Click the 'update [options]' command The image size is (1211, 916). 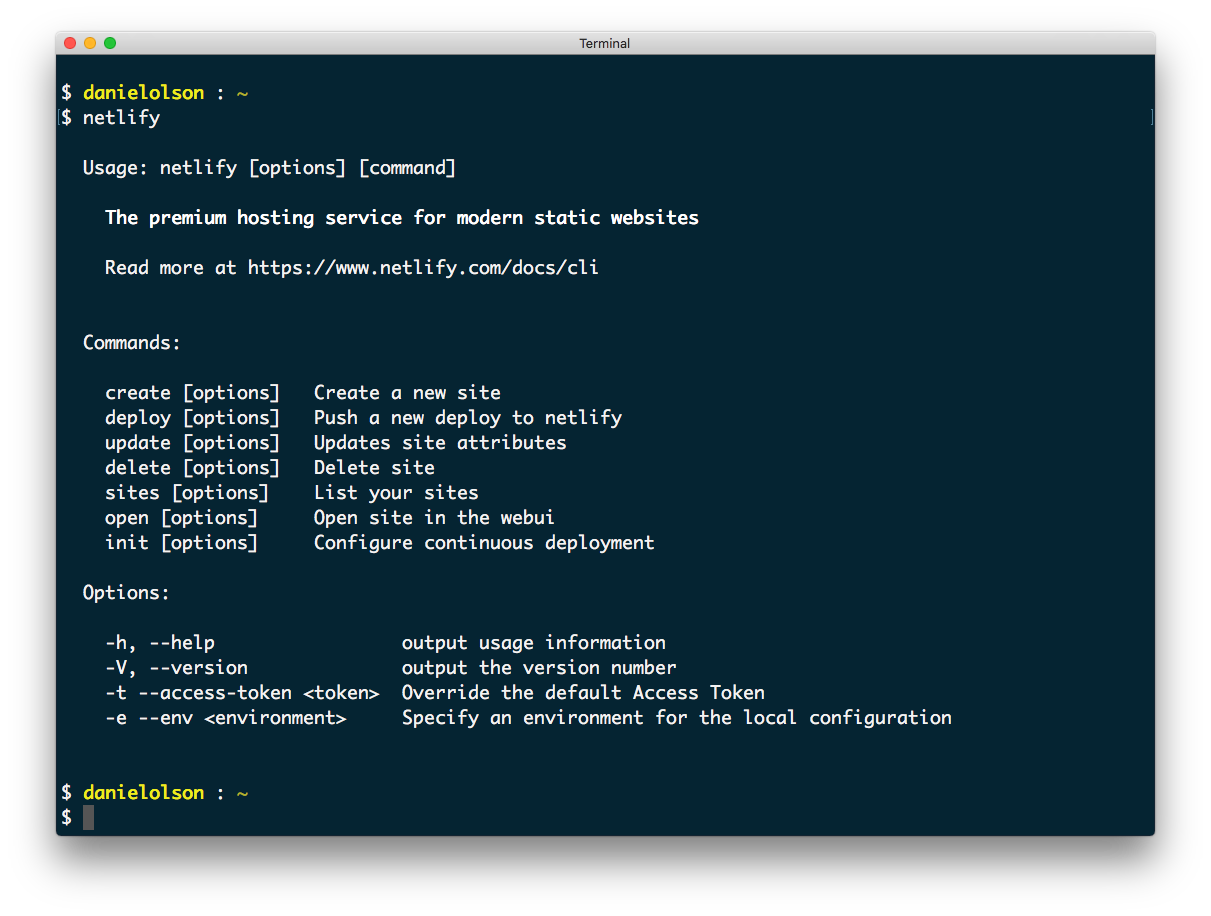(x=193, y=443)
